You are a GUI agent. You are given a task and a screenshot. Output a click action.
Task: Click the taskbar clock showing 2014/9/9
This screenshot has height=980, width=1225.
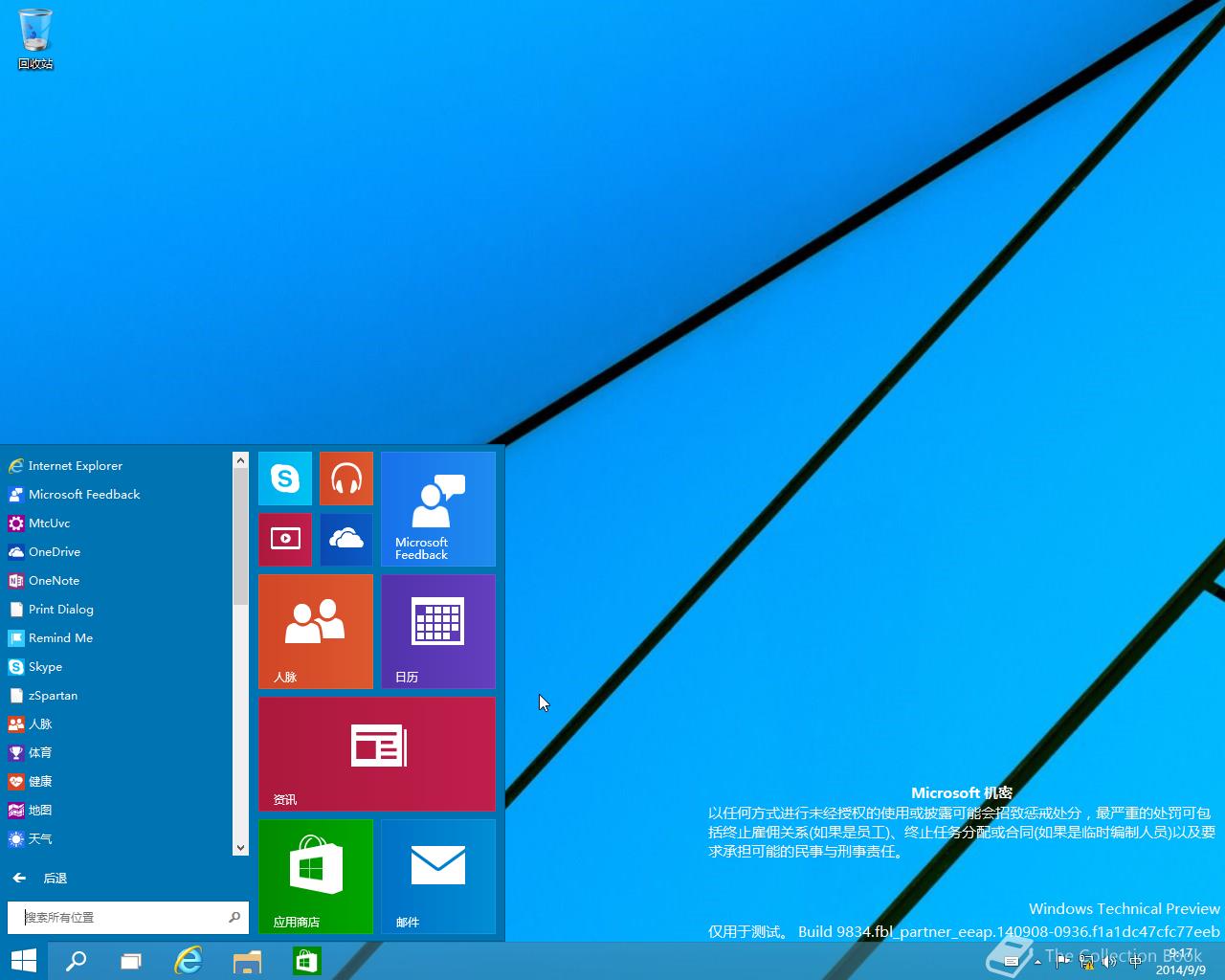1181,962
